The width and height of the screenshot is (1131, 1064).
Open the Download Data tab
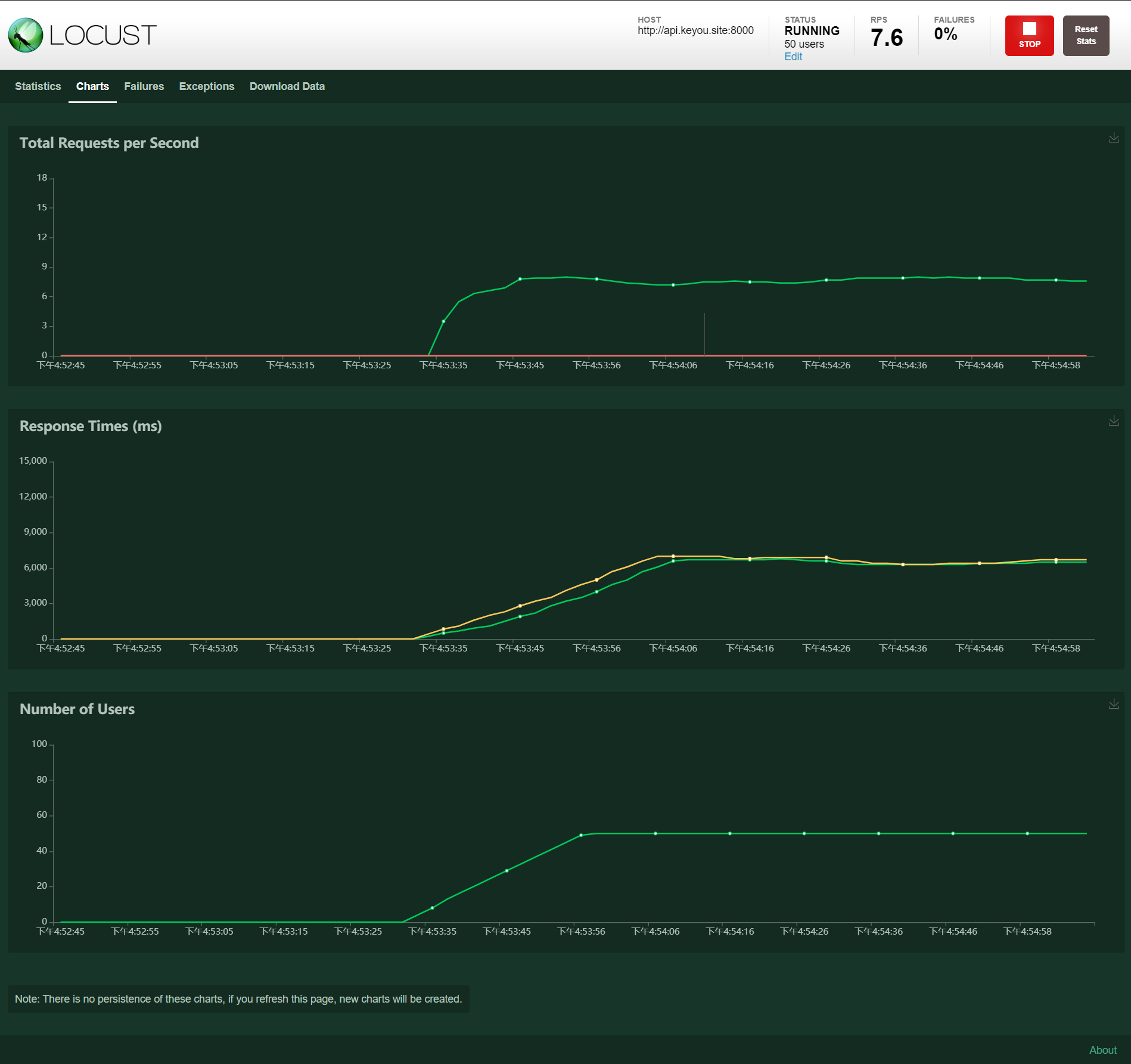(287, 86)
